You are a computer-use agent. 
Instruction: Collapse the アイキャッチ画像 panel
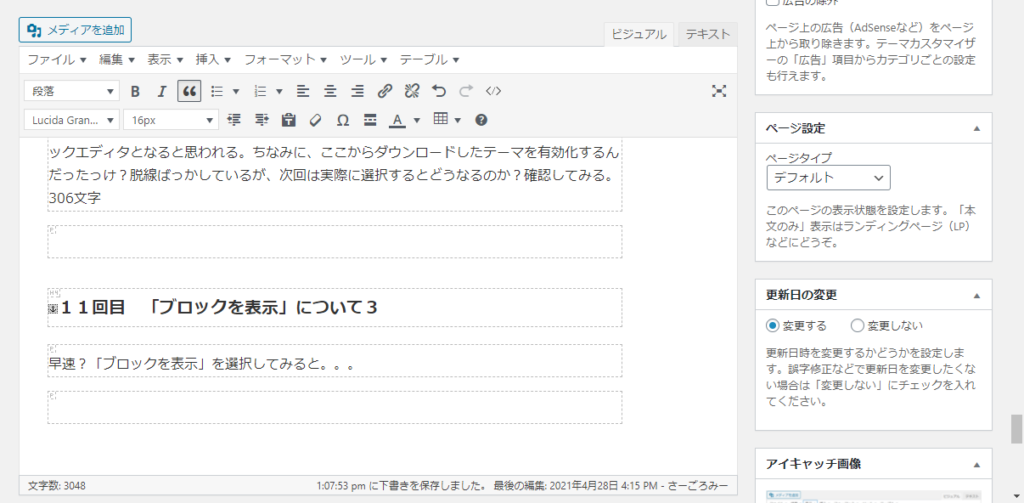(x=977, y=464)
